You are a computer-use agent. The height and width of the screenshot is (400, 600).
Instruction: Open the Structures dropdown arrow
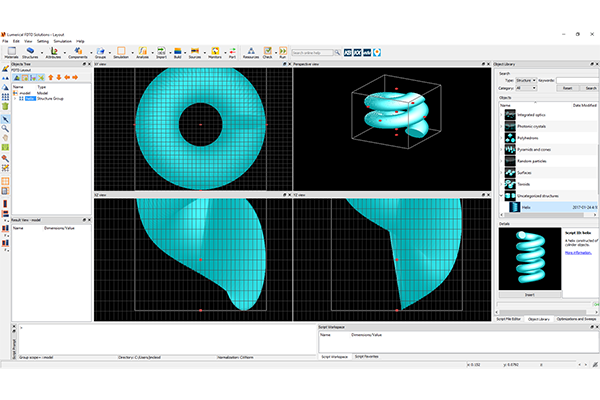[42, 52]
